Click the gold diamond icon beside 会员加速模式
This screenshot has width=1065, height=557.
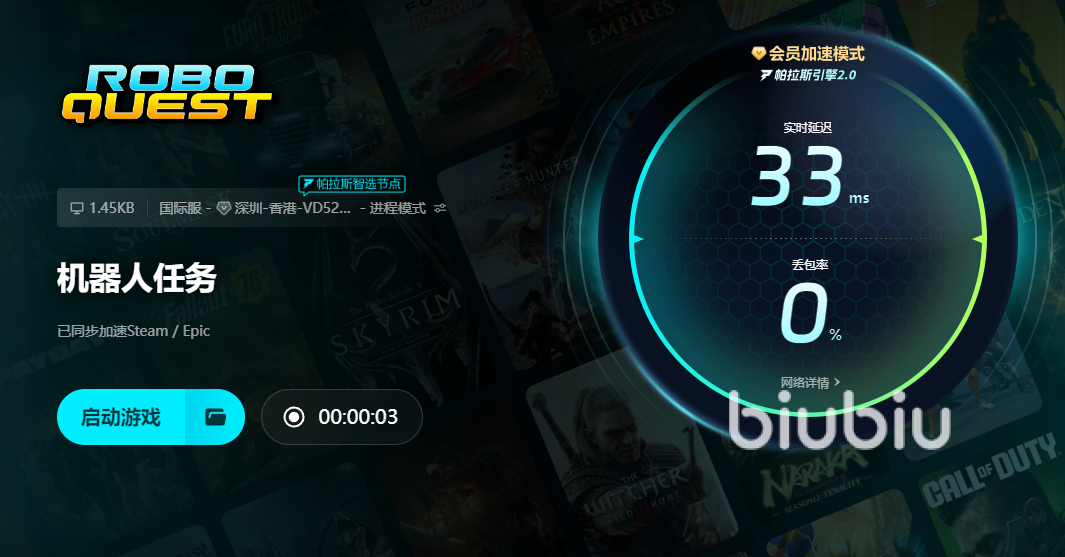point(759,53)
